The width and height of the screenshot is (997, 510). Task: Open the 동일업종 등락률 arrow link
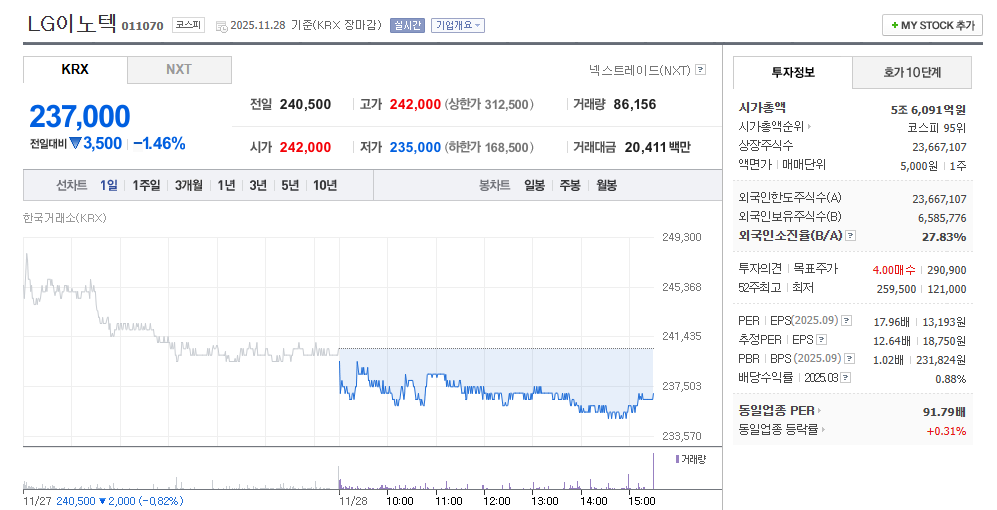[x=823, y=430]
